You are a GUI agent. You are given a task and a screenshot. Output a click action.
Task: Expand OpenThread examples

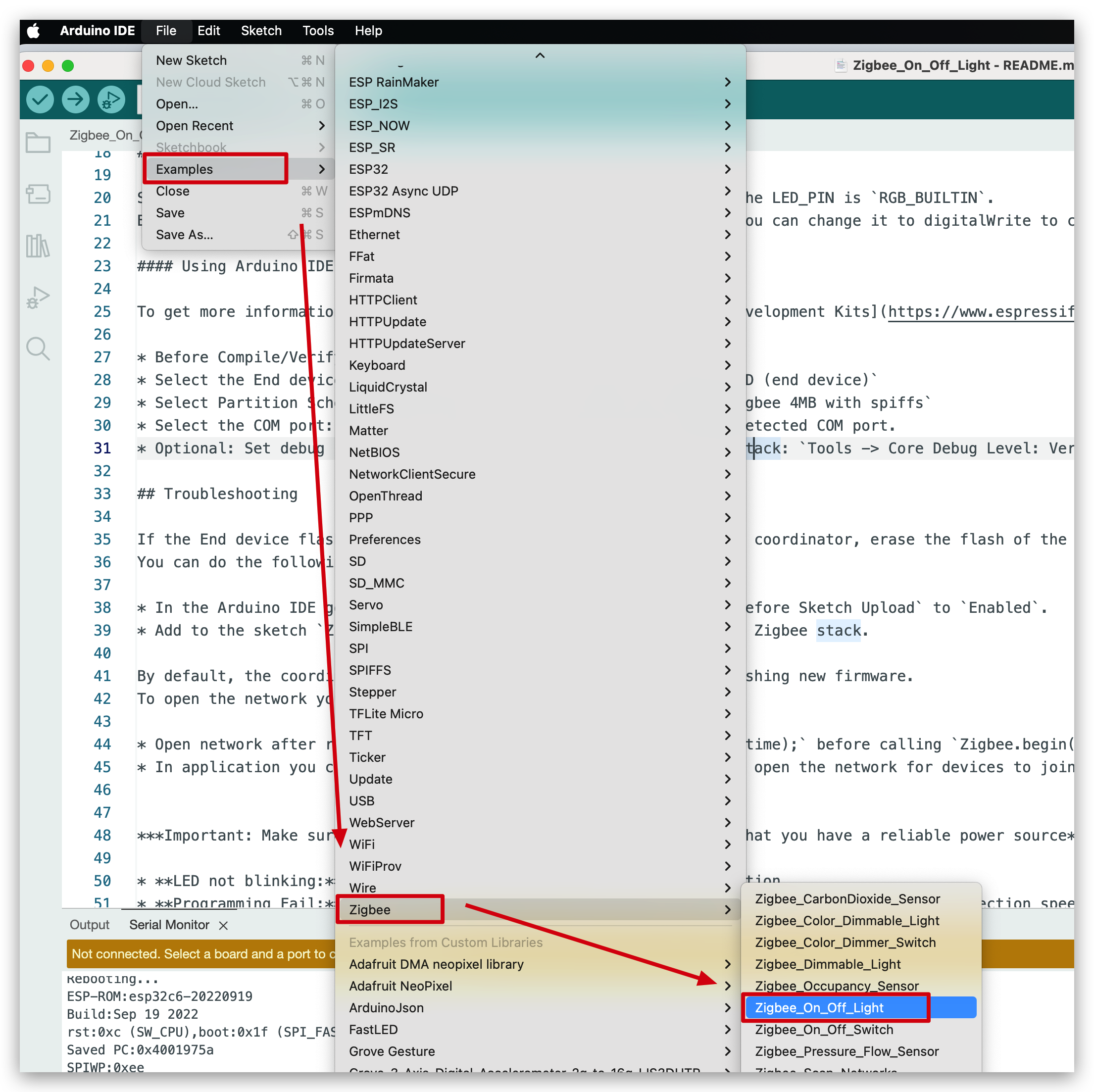[x=540, y=496]
